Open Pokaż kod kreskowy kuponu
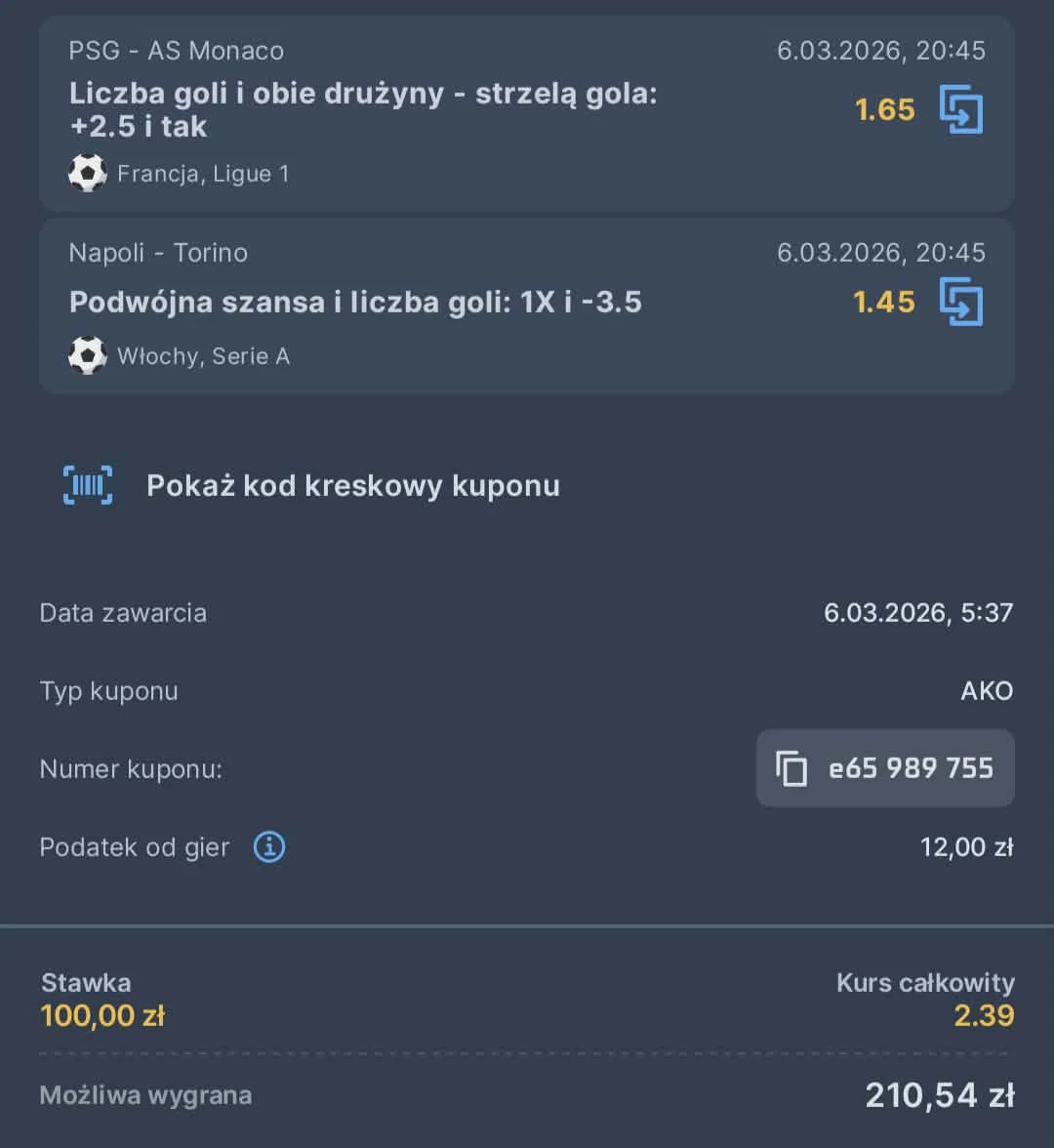Viewport: 1054px width, 1148px height. [x=352, y=485]
